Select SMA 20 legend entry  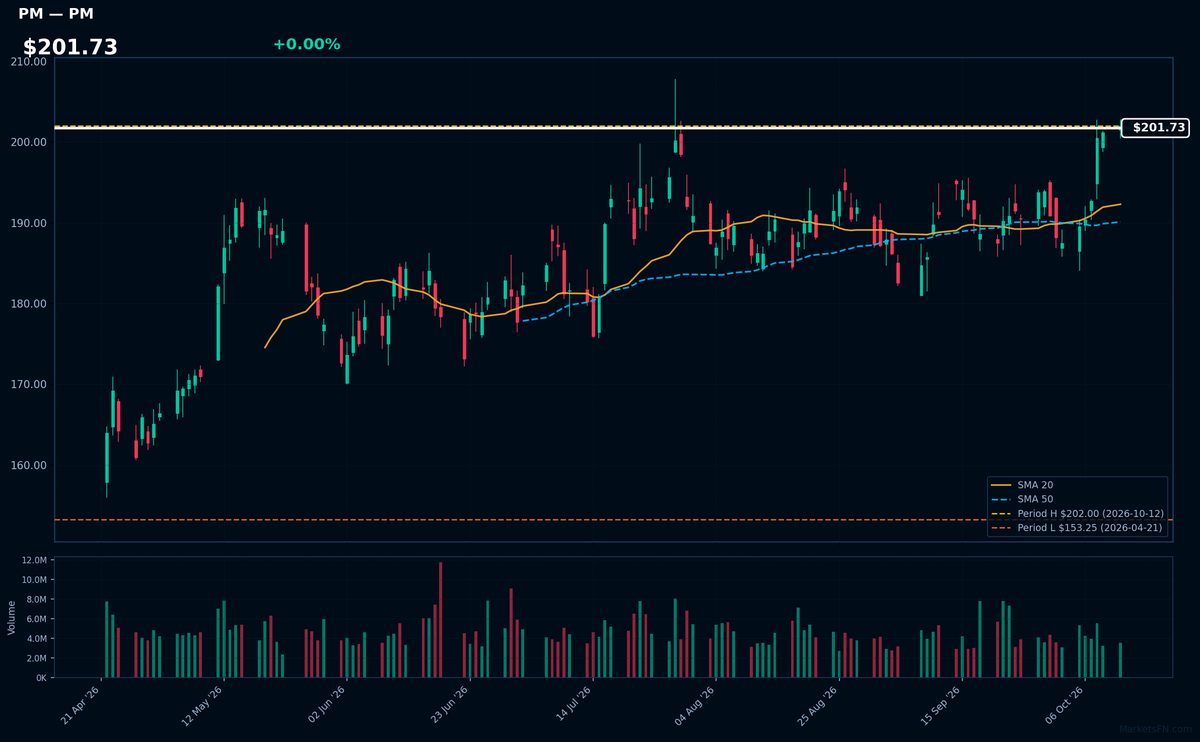pyautogui.click(x=1035, y=485)
